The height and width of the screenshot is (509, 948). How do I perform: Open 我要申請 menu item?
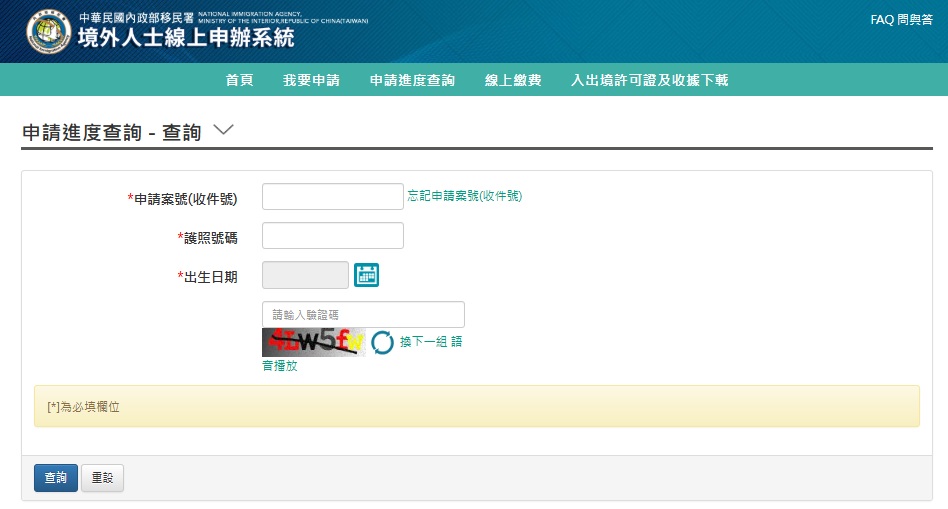pos(311,80)
